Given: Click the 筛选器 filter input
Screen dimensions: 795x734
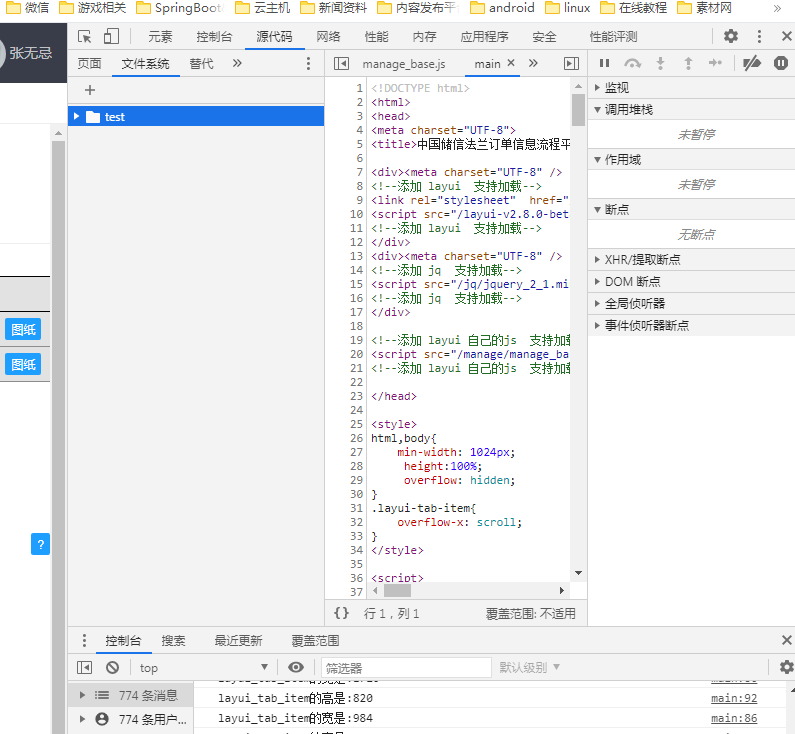Looking at the screenshot, I should coord(406,668).
